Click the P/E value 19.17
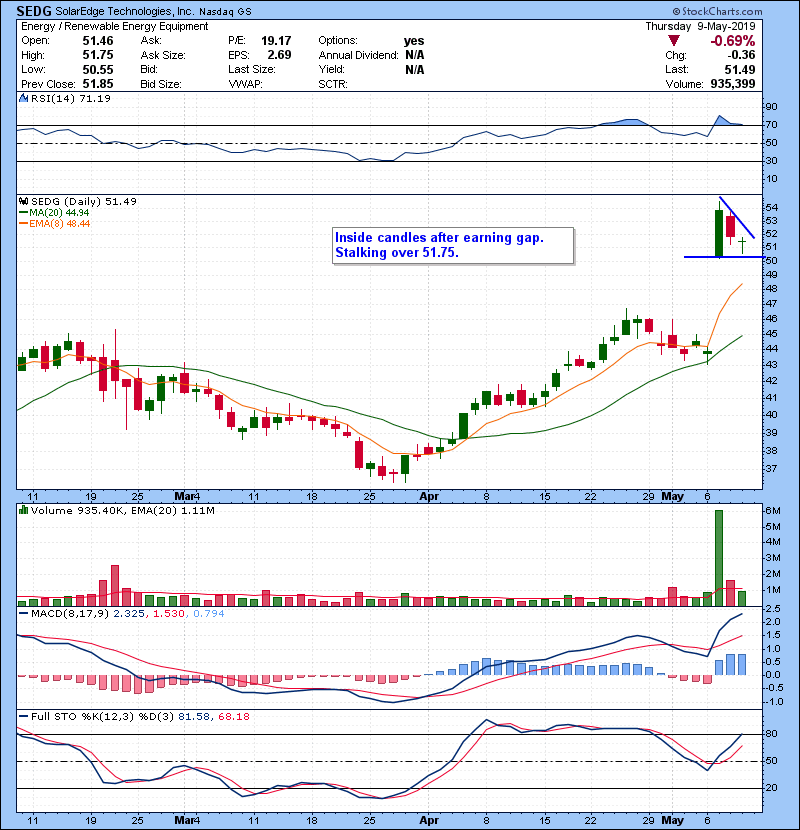The image size is (800, 830). [x=276, y=41]
